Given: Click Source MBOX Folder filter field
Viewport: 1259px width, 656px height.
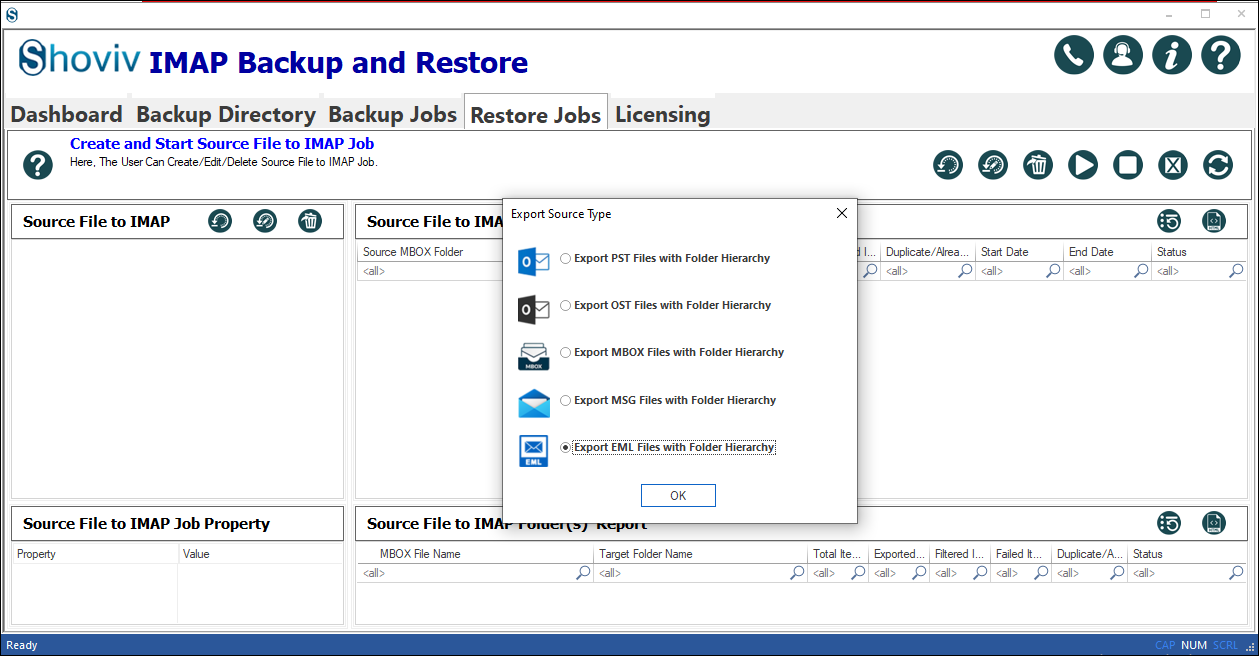Looking at the screenshot, I should (430, 271).
